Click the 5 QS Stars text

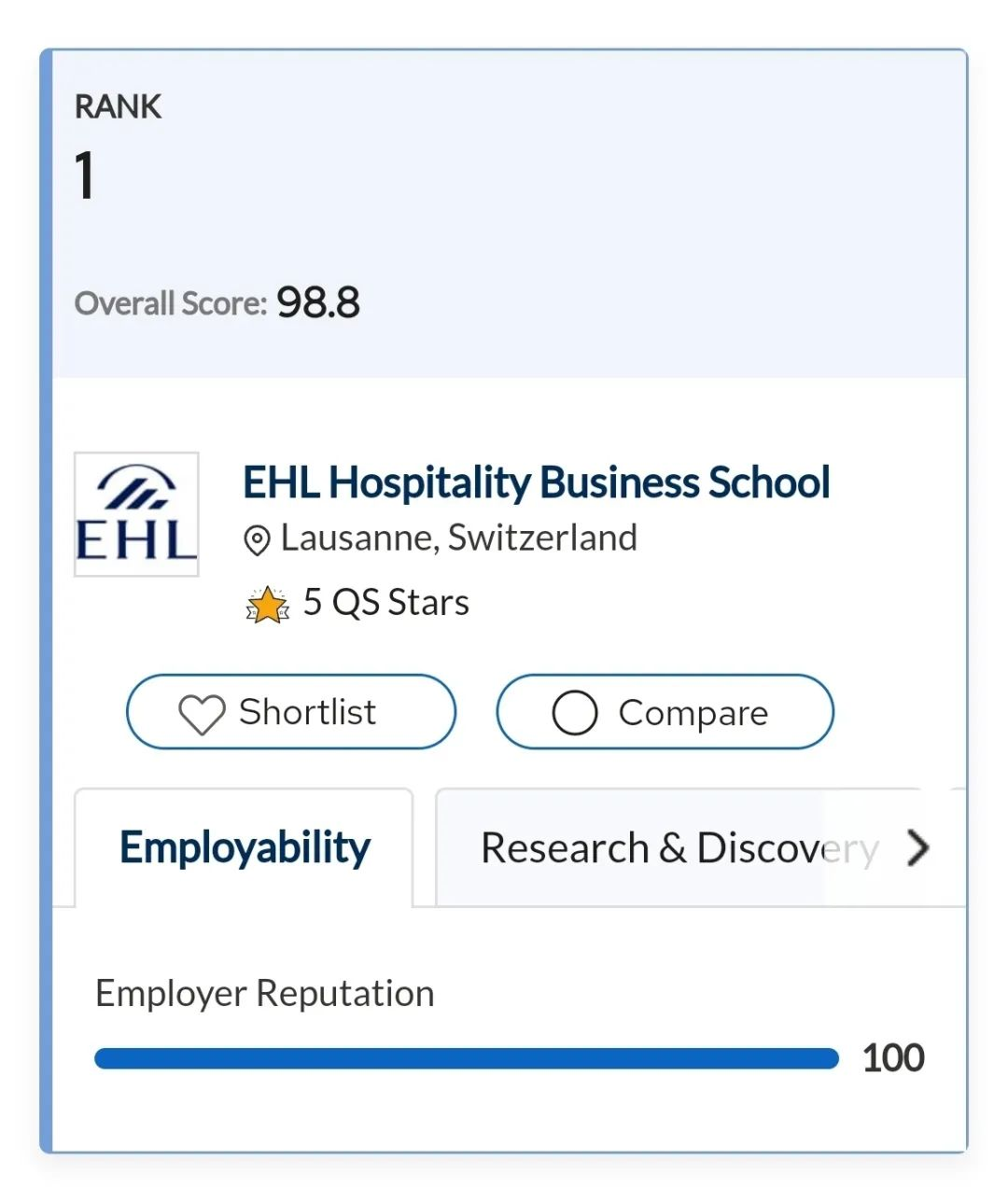coord(385,603)
